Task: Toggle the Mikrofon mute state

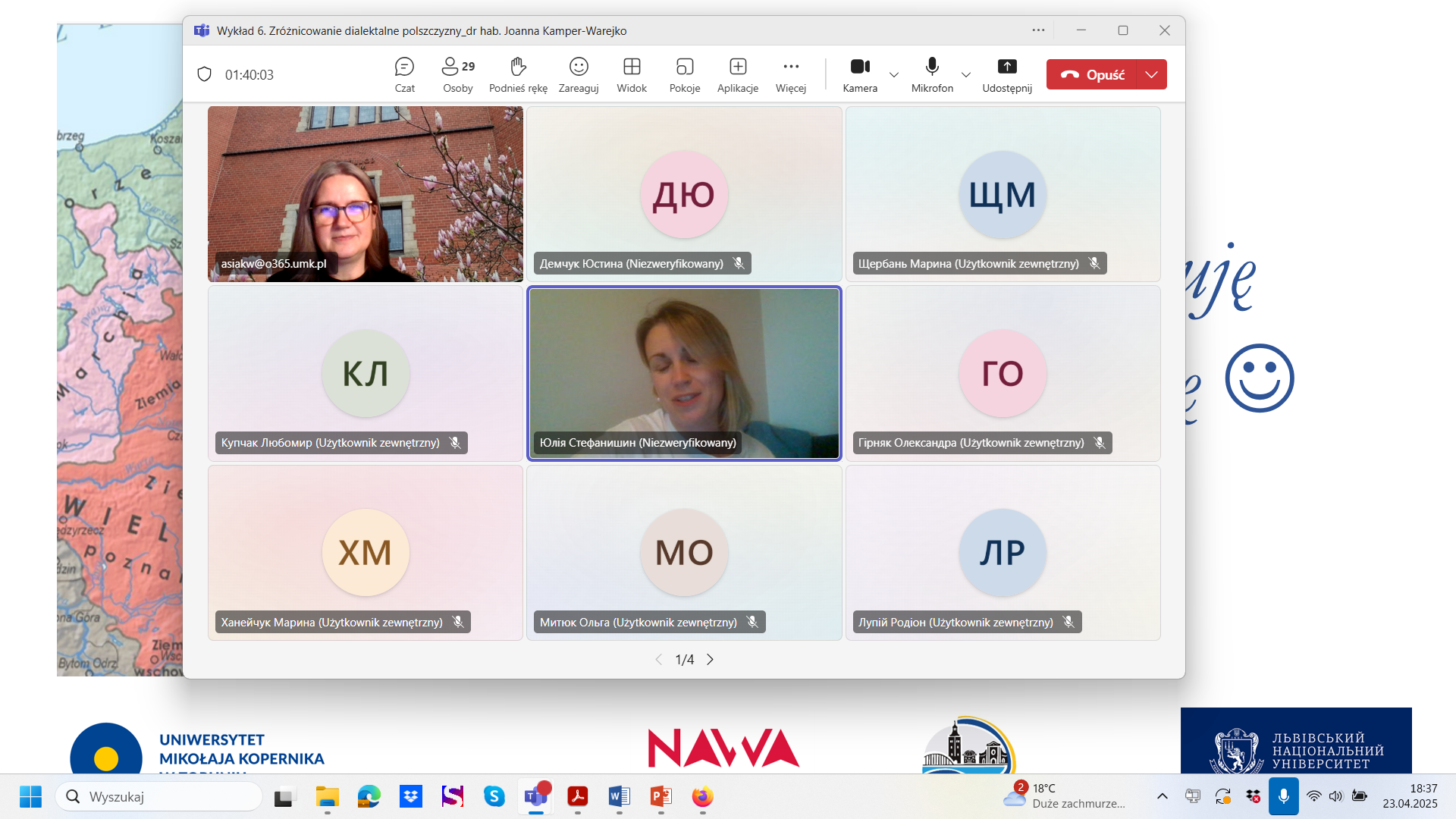Action: [932, 74]
